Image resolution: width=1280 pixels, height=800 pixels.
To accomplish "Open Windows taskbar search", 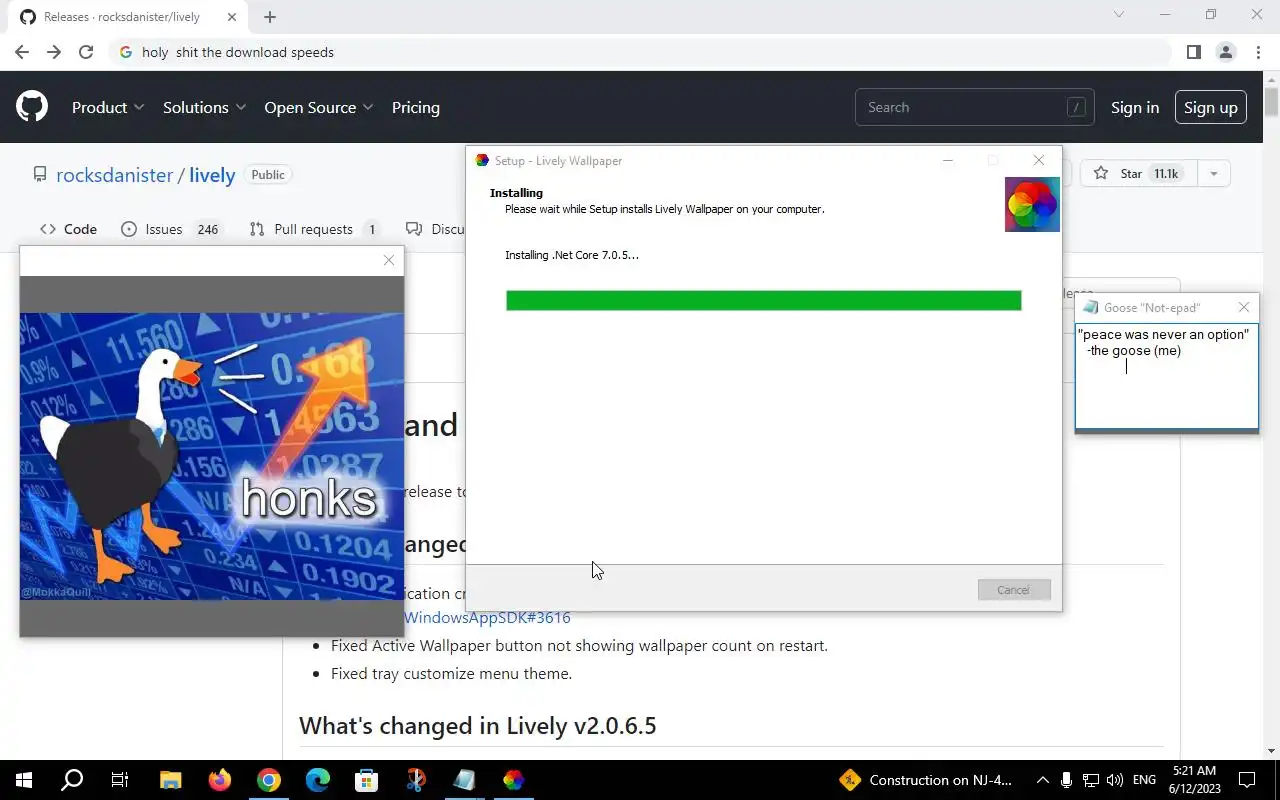I will tap(72, 780).
